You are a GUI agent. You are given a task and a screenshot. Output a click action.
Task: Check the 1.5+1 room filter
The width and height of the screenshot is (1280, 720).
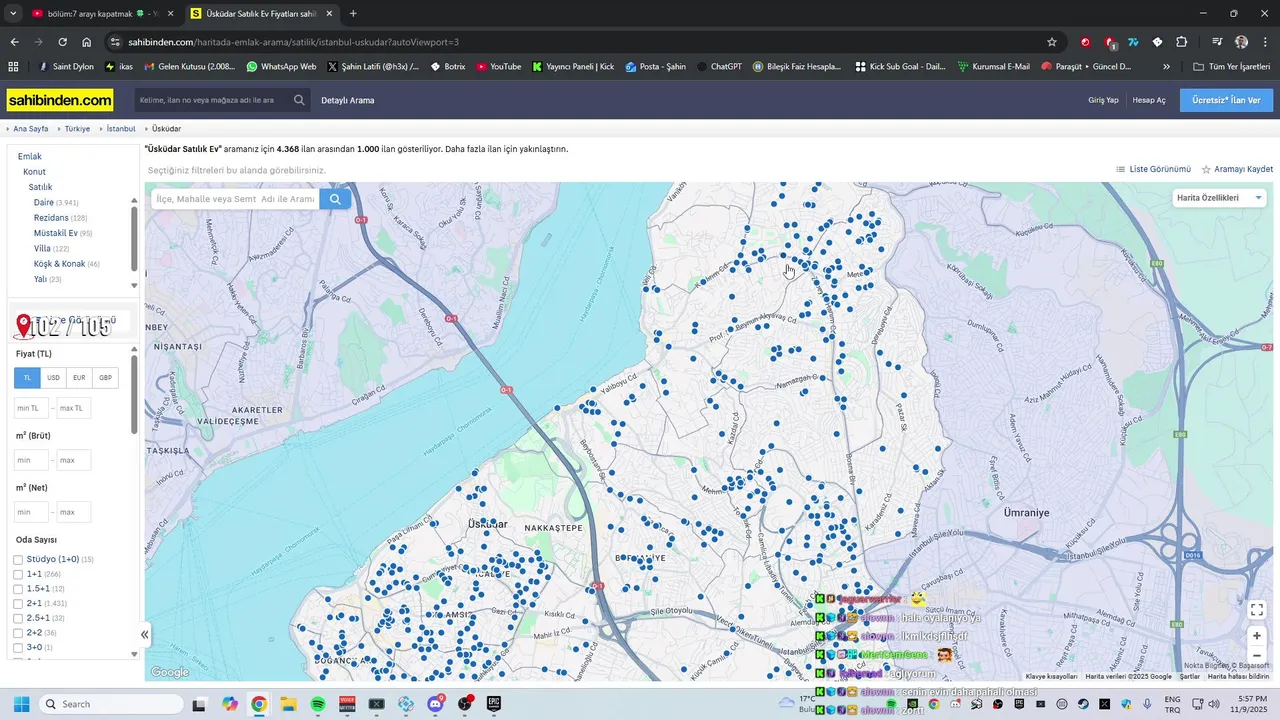coord(18,589)
